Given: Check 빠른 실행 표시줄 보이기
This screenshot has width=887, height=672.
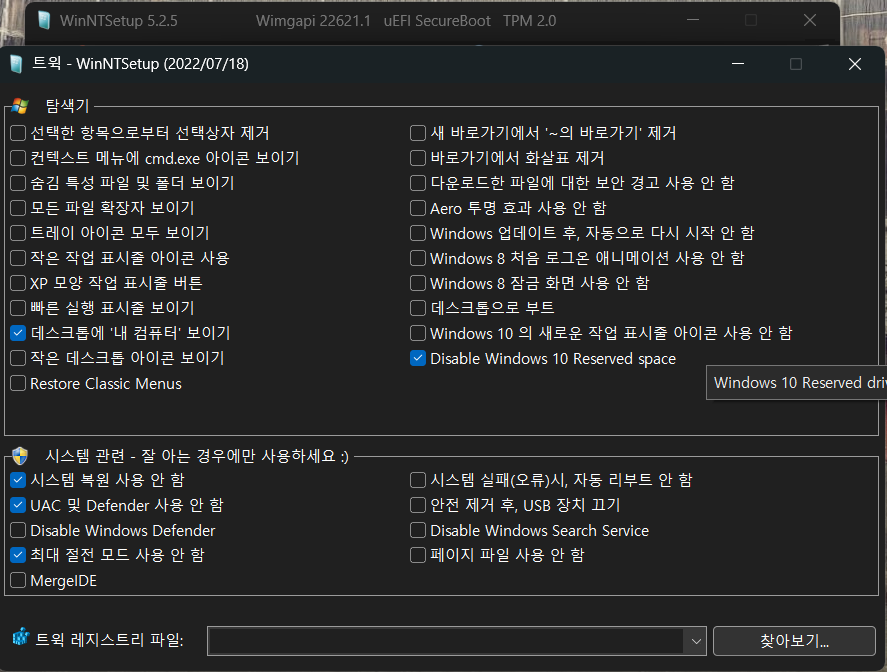Looking at the screenshot, I should [18, 308].
